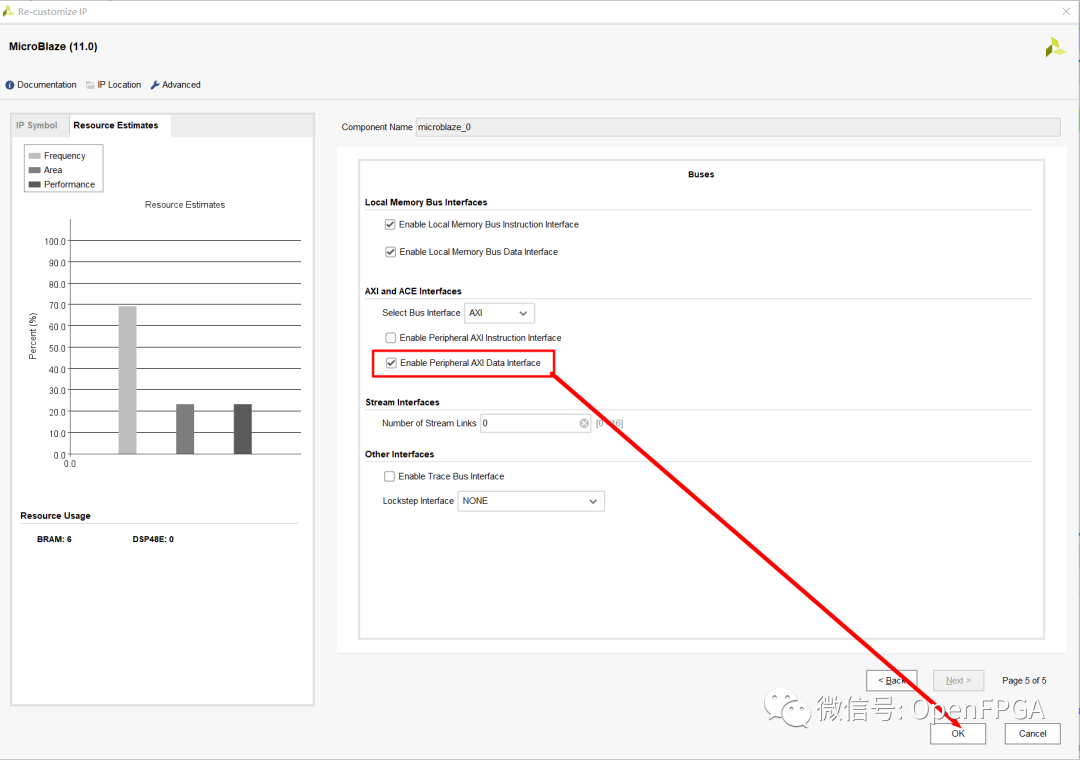Screen dimensions: 1080x760
Task: Click the 'MicroBlaze (11.0)' heading
Action: (53, 46)
